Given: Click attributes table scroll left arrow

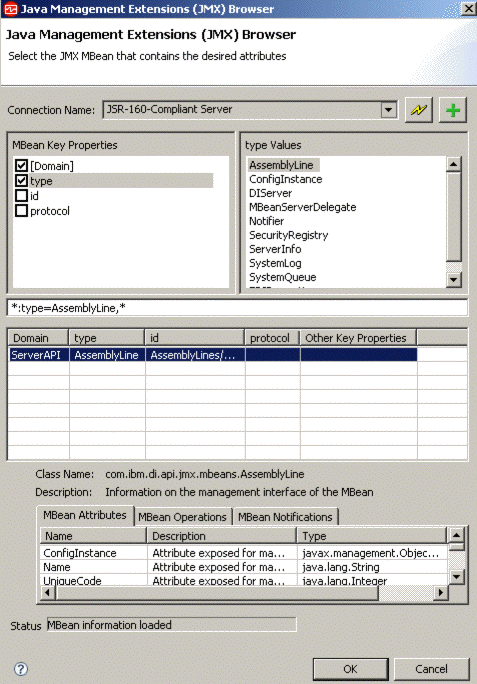Looking at the screenshot, I should [x=48, y=592].
